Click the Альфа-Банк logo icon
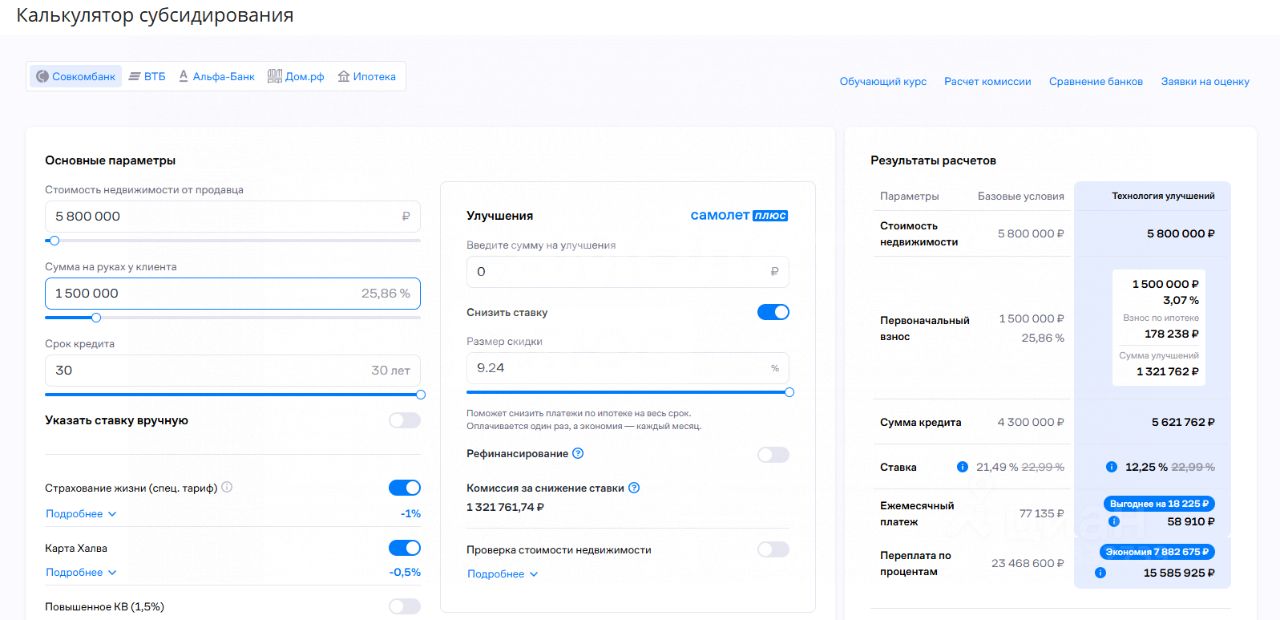Image resolution: width=1280 pixels, height=620 pixels. click(183, 76)
